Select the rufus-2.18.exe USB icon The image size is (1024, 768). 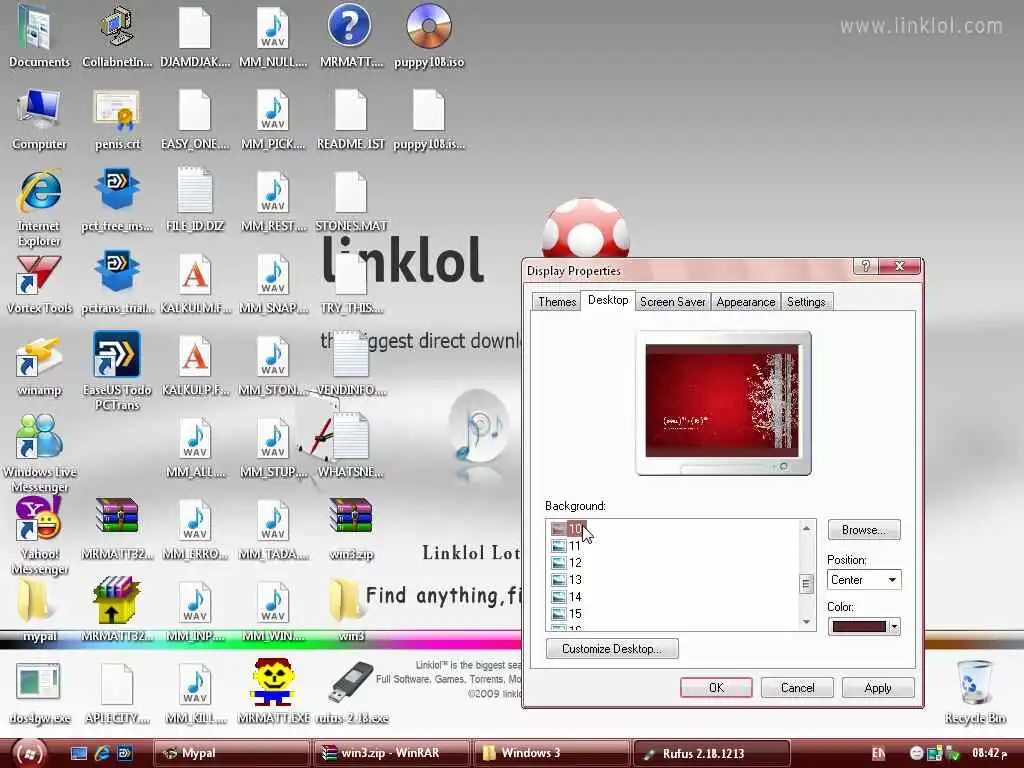point(352,694)
